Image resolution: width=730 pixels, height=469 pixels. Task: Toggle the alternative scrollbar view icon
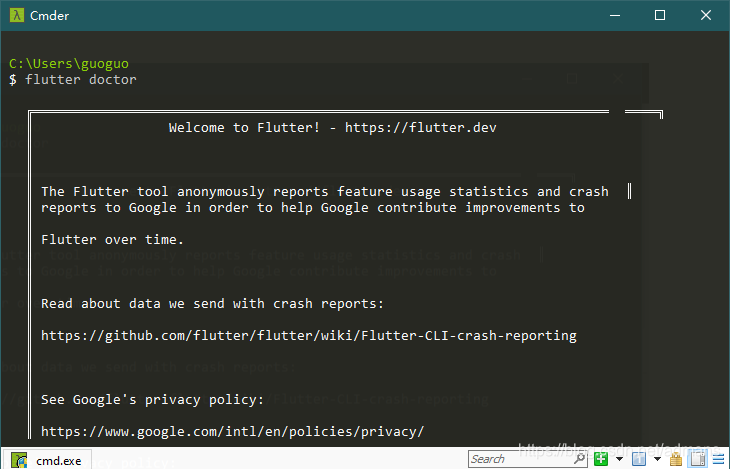click(698, 459)
